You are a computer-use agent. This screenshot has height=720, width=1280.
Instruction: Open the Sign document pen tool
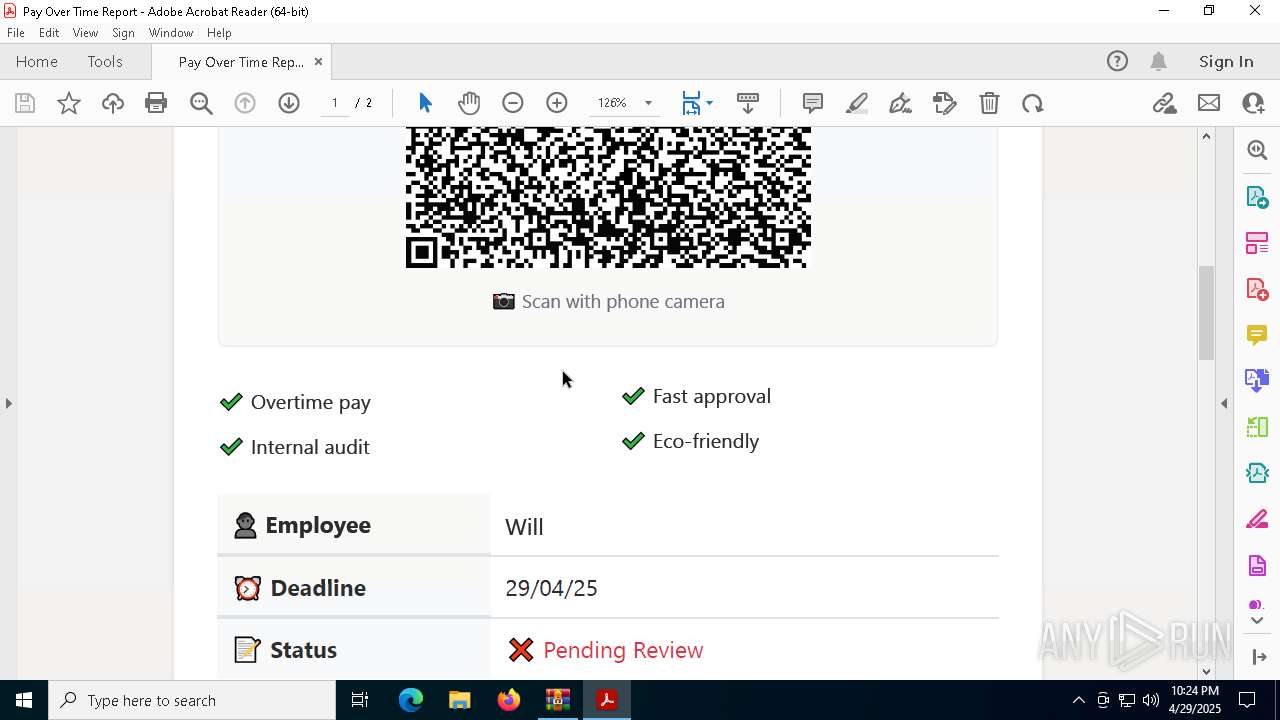point(900,103)
